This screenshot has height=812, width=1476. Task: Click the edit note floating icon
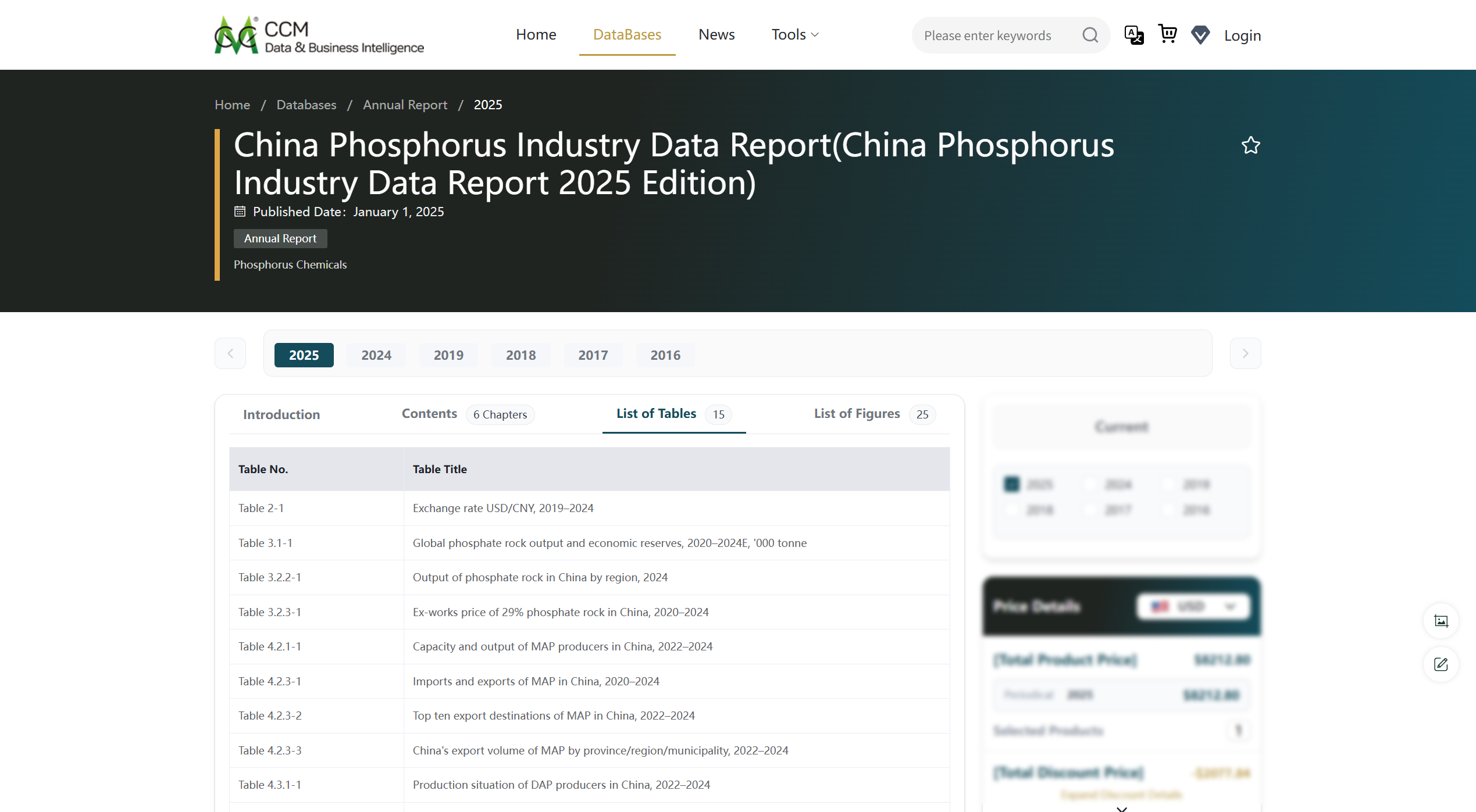[1441, 664]
